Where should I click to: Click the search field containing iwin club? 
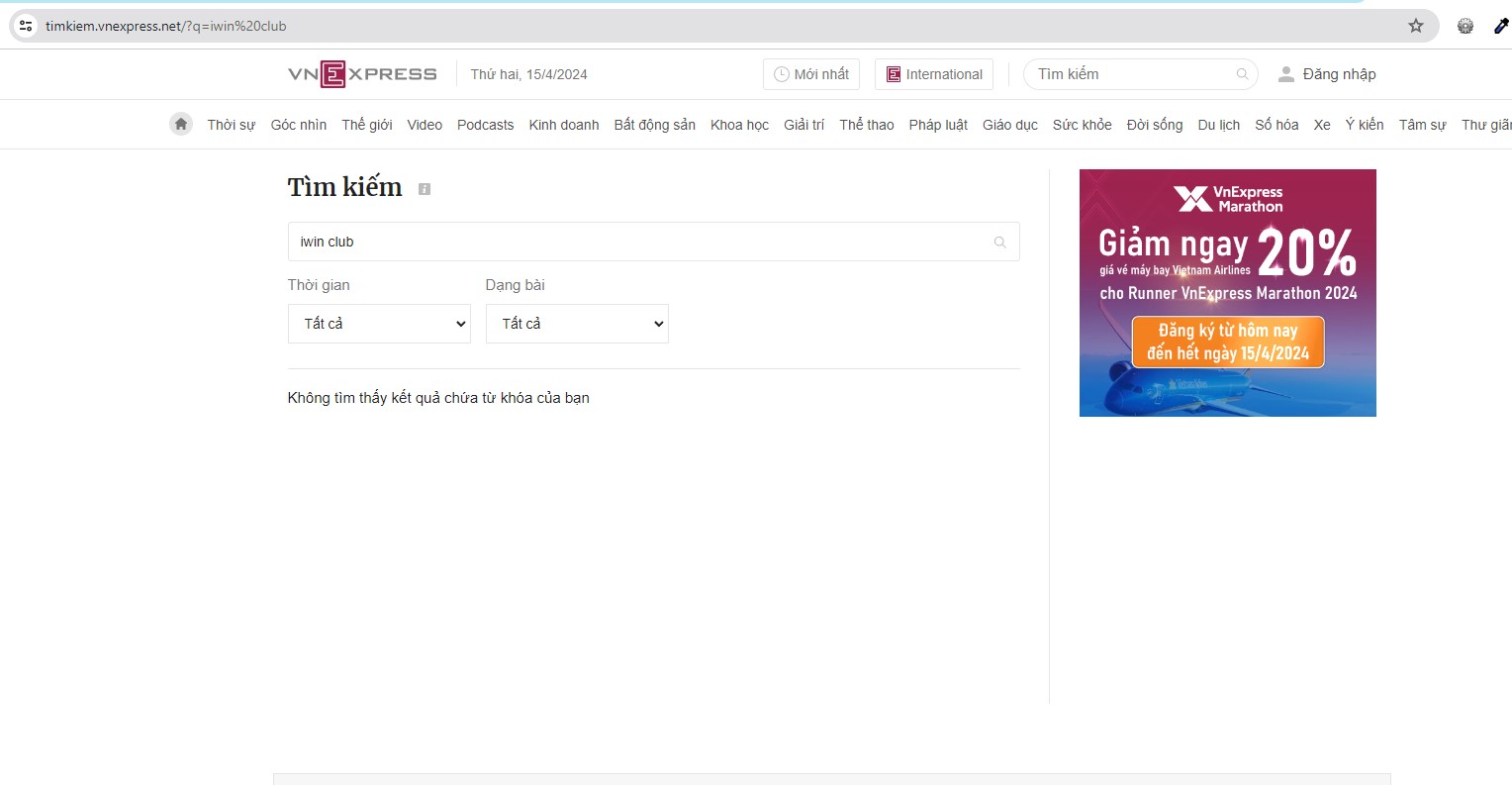click(653, 242)
